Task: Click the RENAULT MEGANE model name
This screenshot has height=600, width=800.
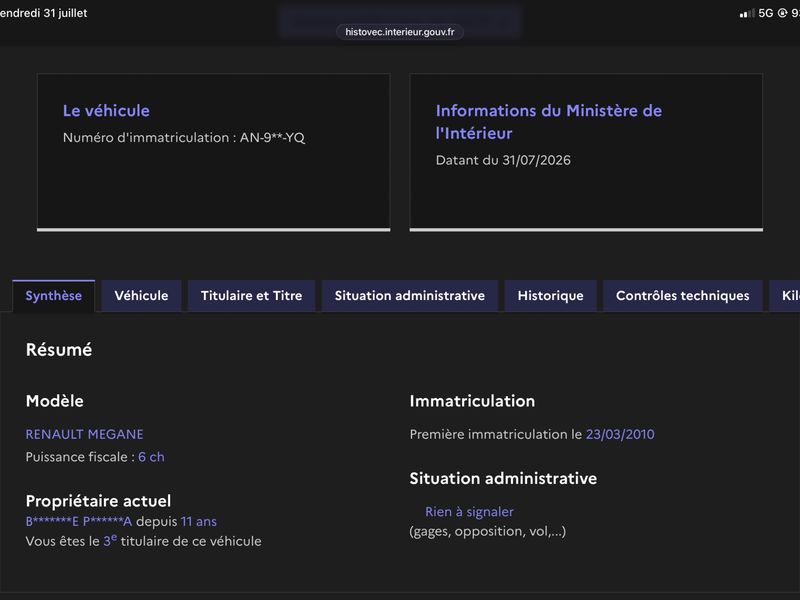Action: [x=84, y=434]
